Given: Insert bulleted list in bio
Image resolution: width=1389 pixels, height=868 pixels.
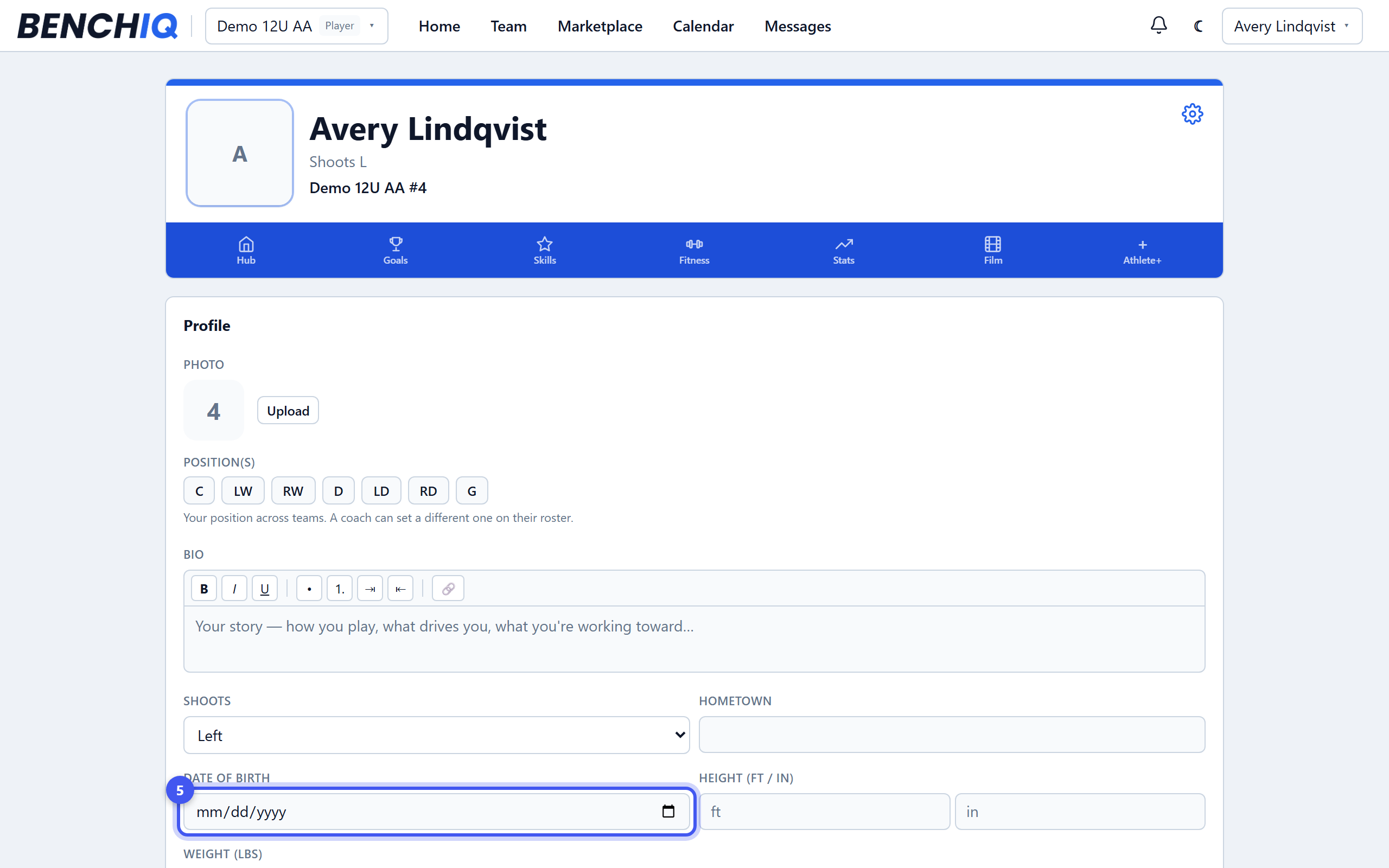Looking at the screenshot, I should tap(309, 589).
